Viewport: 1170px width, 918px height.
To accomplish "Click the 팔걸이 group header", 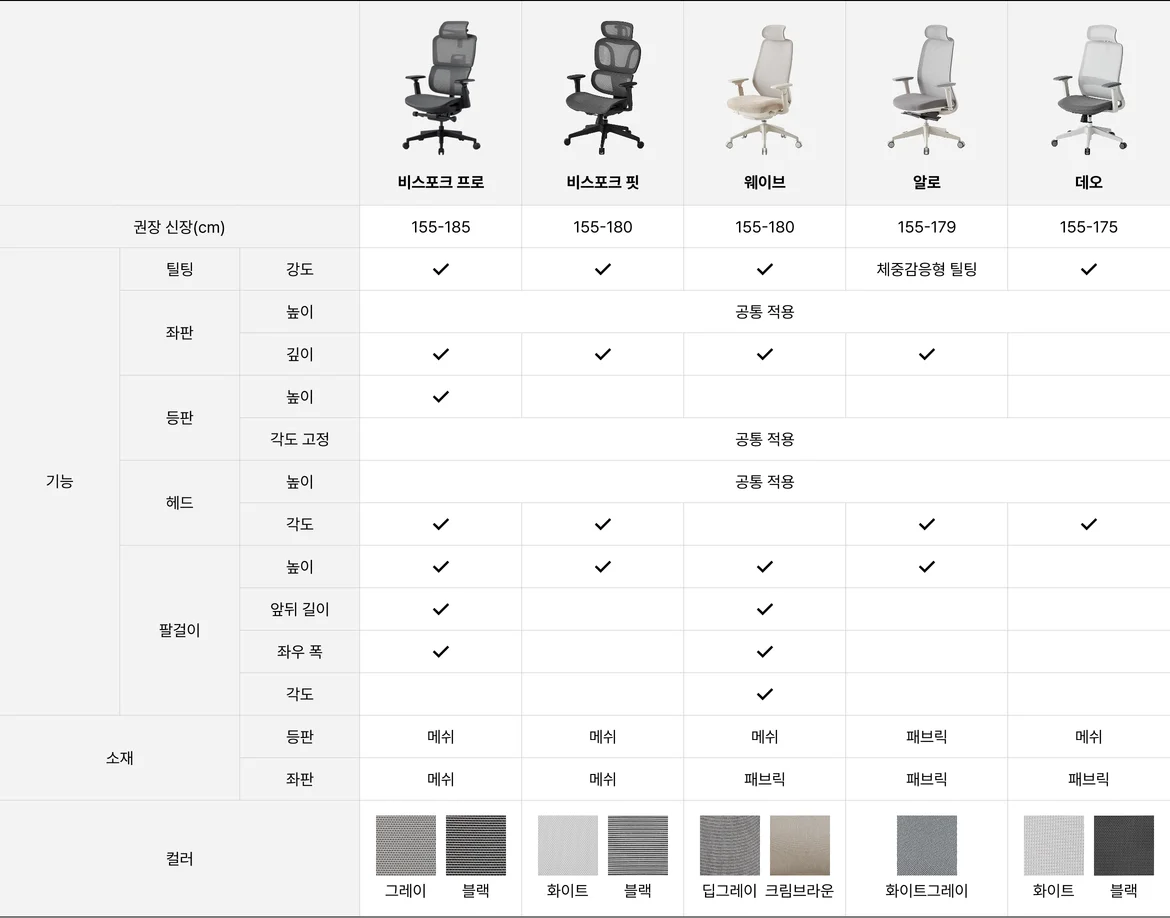I will tap(179, 631).
